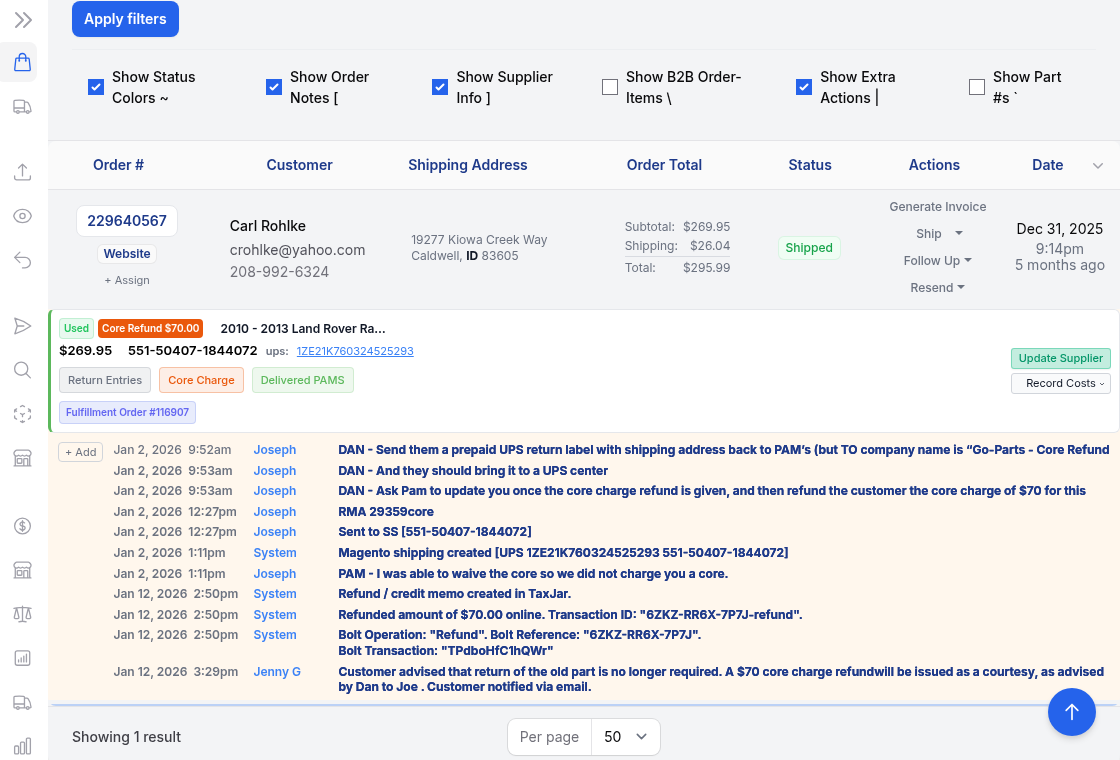
Task: Open the Ship dropdown
Action: pos(939,234)
